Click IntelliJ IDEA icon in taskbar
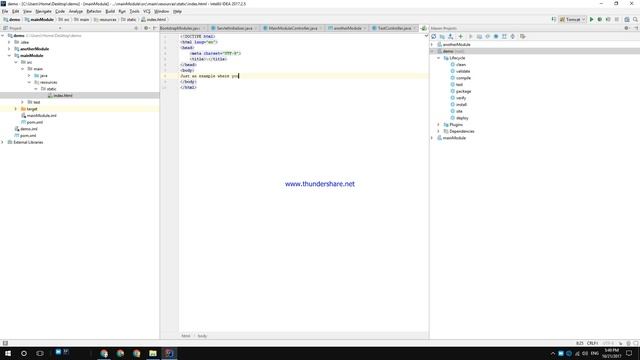The width and height of the screenshot is (640, 360). tap(169, 353)
